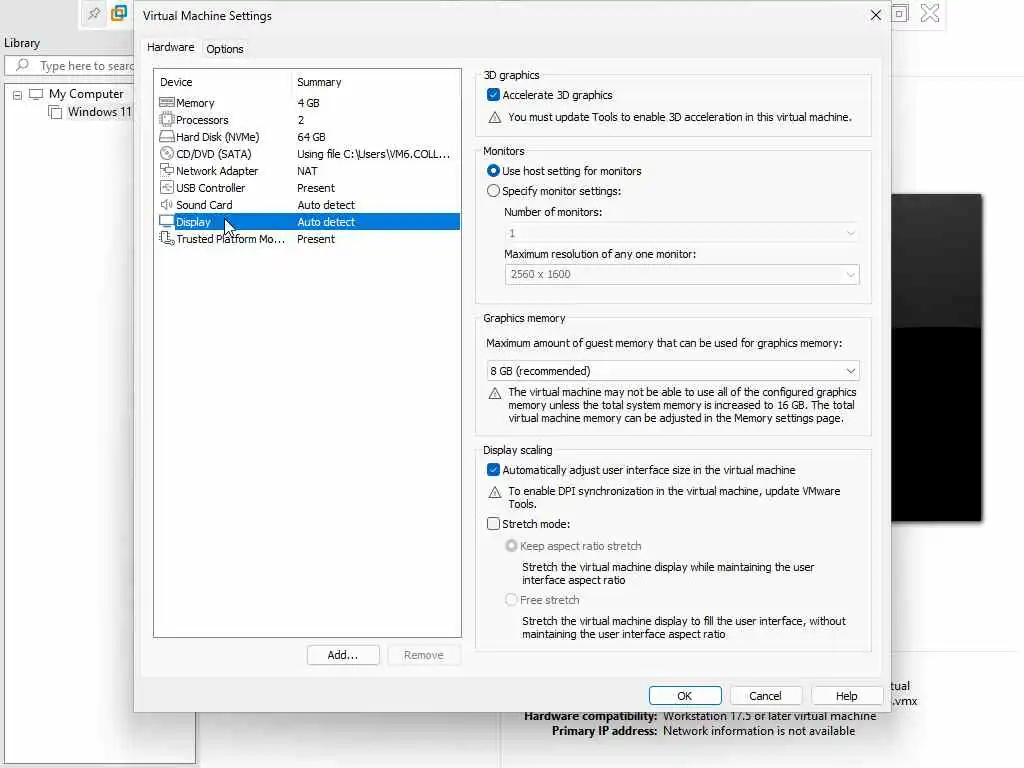Enable Stretch mode checkbox
This screenshot has width=1024, height=768.
pos(493,524)
